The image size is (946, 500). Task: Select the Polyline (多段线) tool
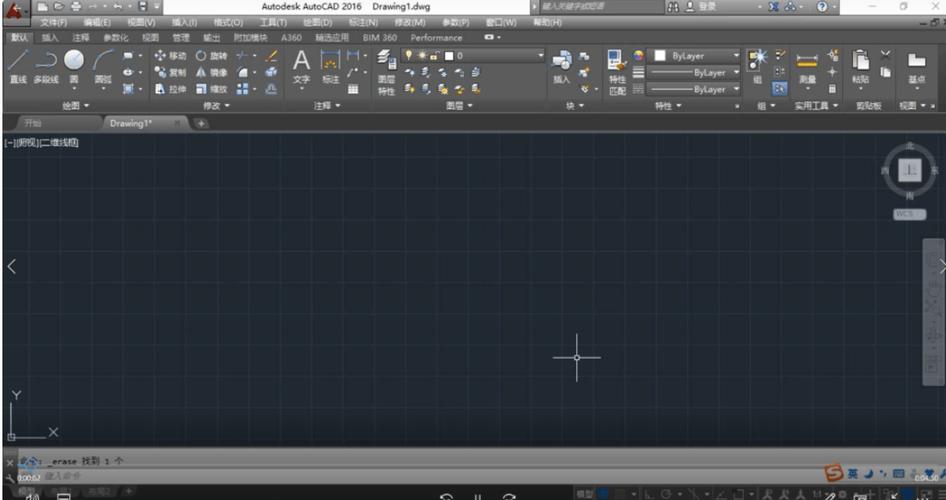tap(46, 66)
